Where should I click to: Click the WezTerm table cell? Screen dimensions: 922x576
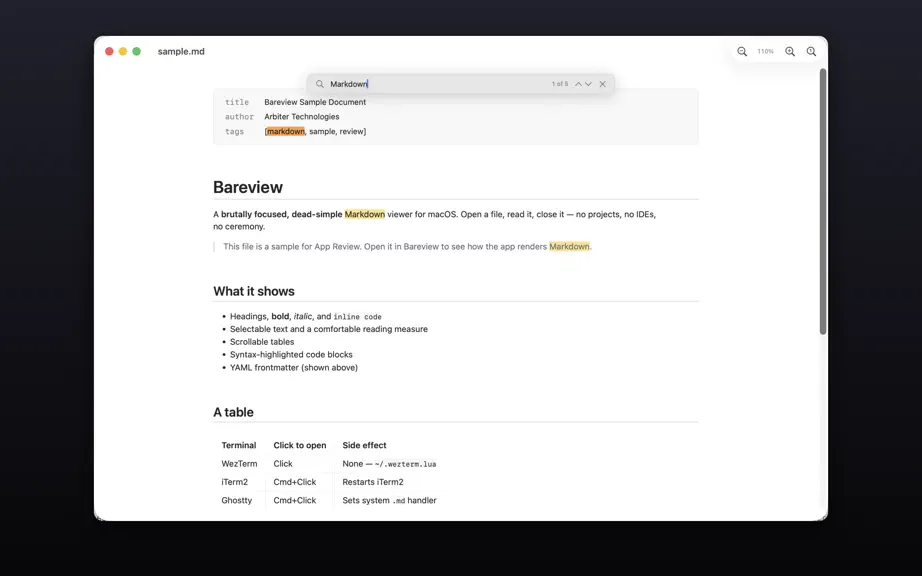point(239,464)
